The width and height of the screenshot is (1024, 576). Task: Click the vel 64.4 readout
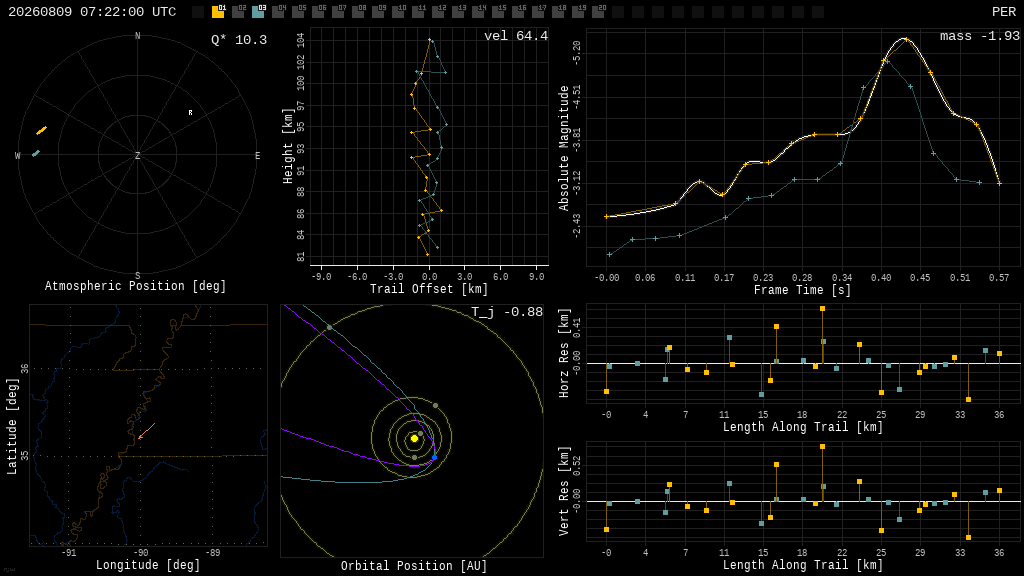(x=516, y=36)
